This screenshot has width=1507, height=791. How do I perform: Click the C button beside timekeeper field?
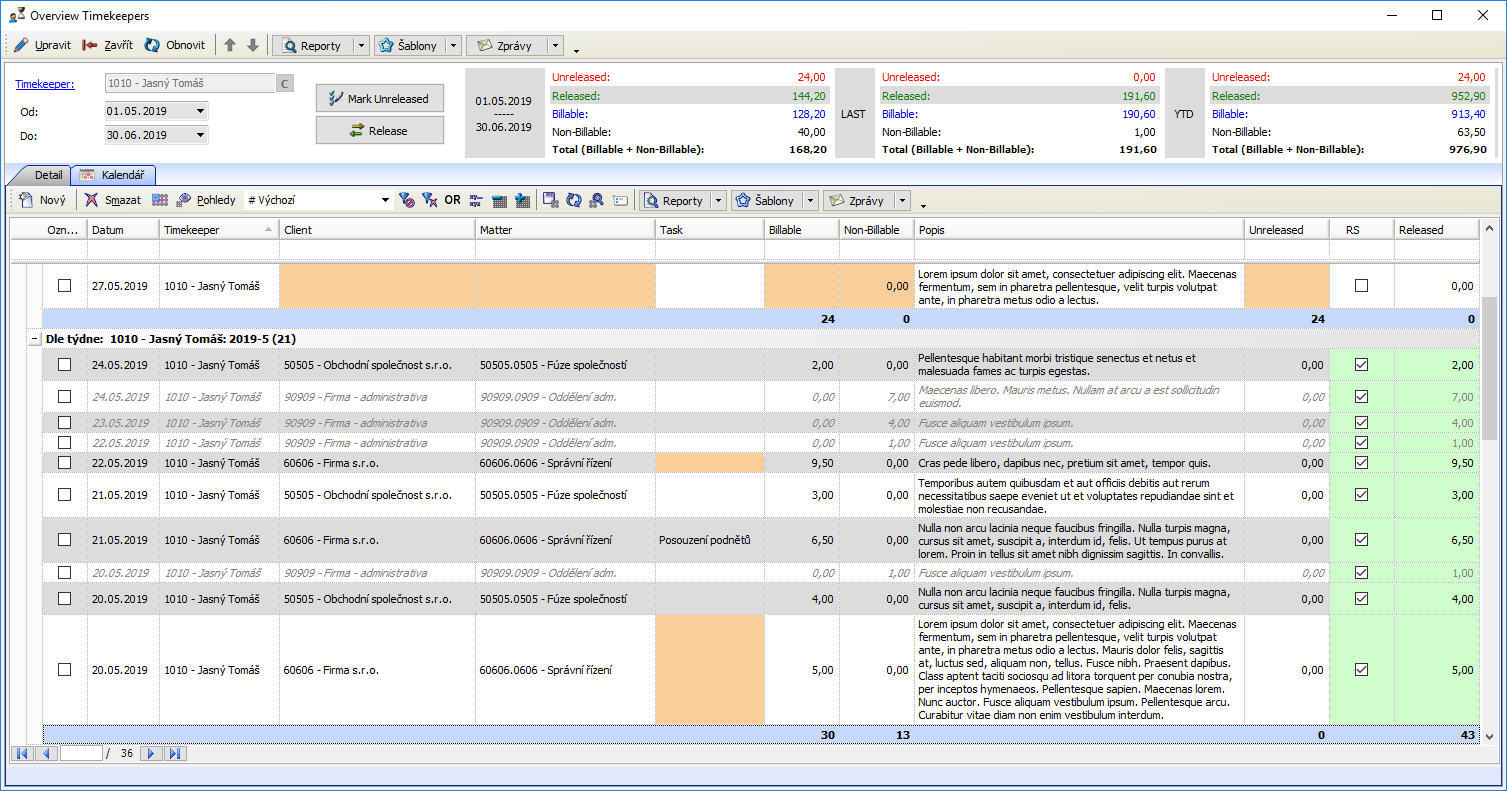[285, 84]
